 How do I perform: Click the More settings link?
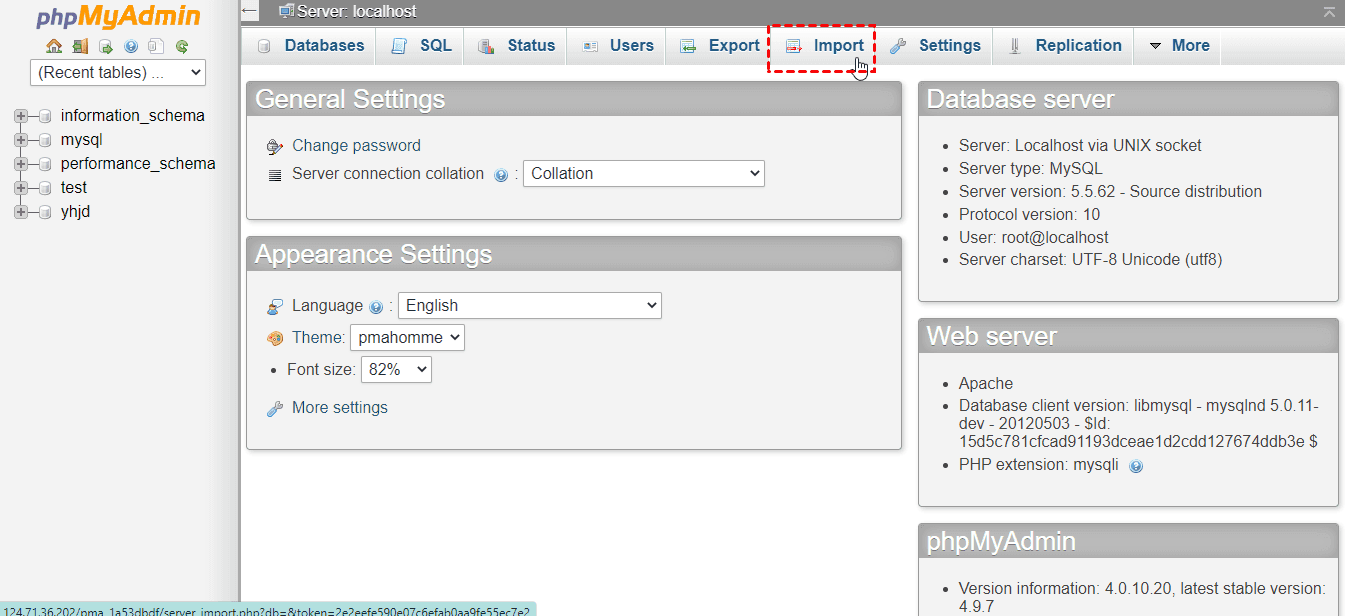(x=340, y=407)
